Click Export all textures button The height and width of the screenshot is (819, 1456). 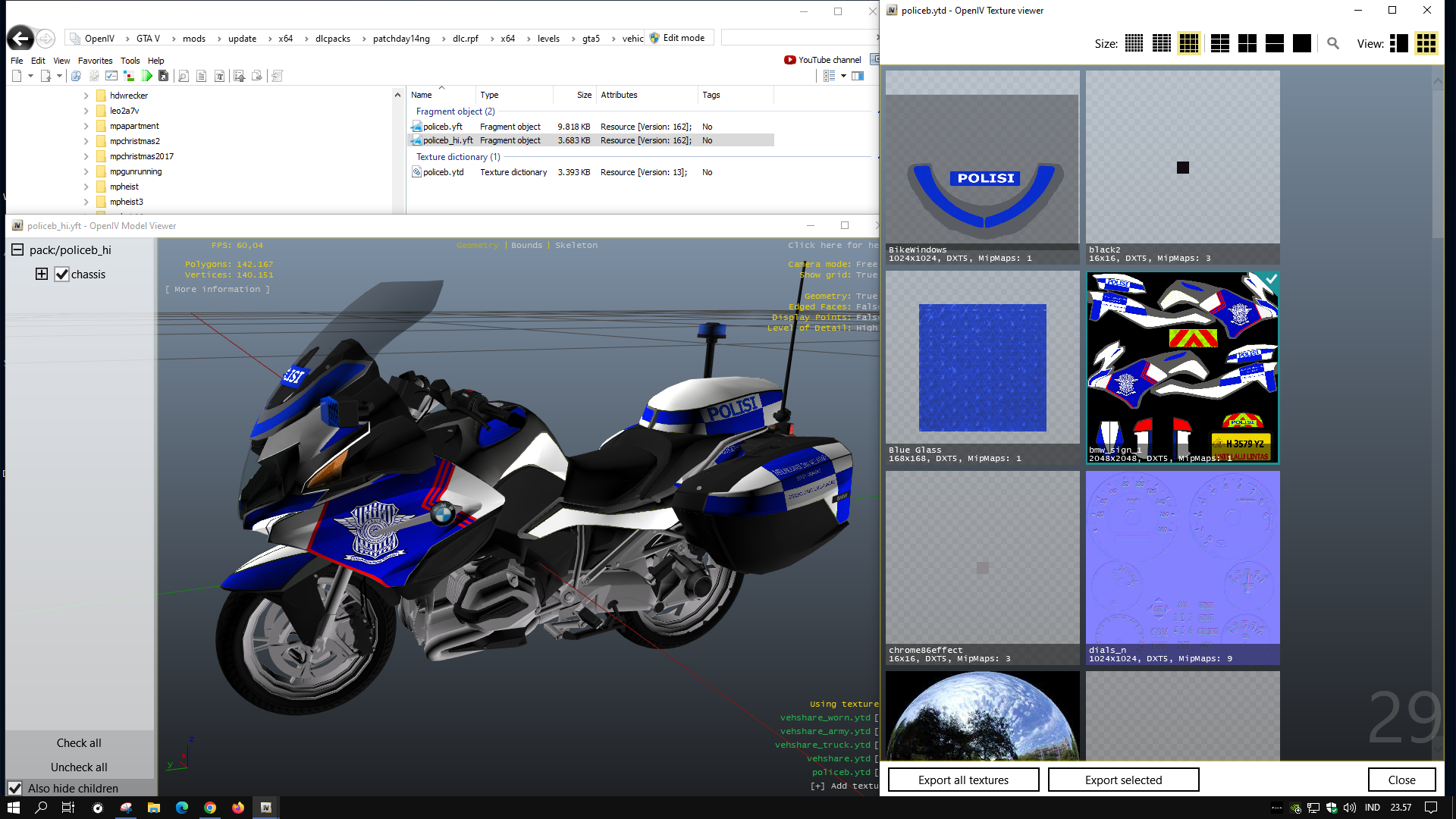click(963, 780)
